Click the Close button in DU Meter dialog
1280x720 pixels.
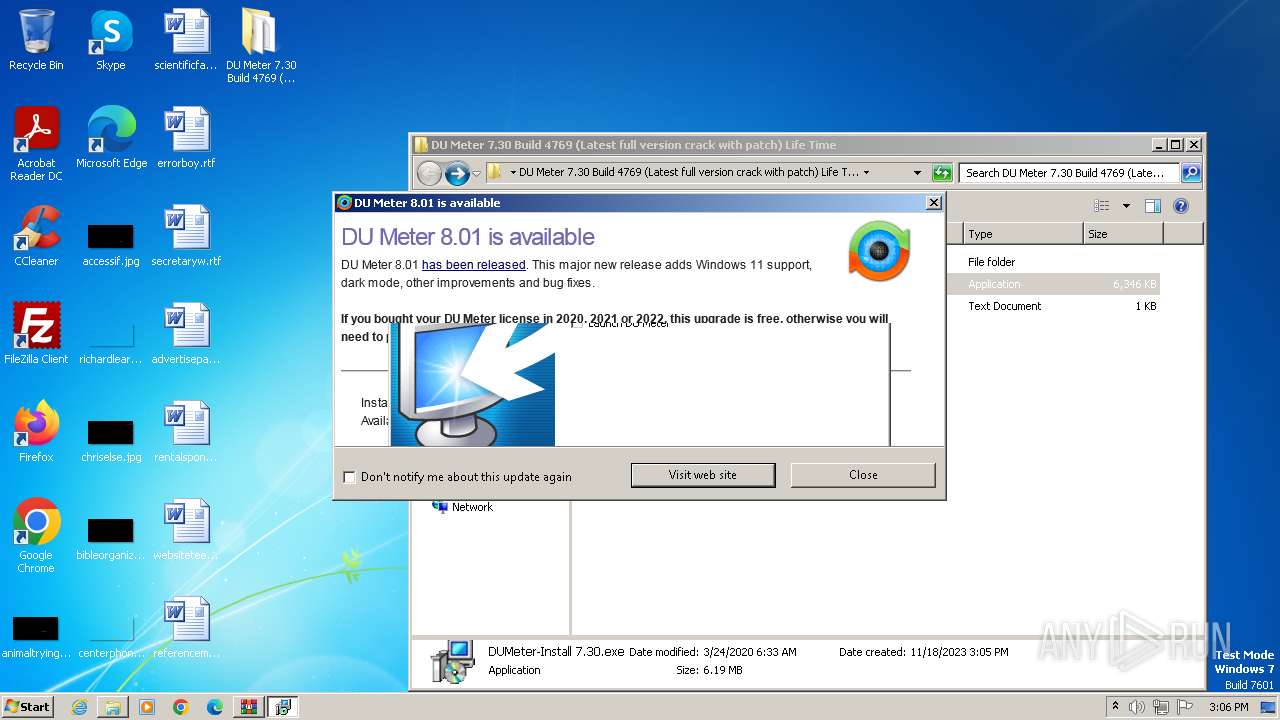coord(863,475)
